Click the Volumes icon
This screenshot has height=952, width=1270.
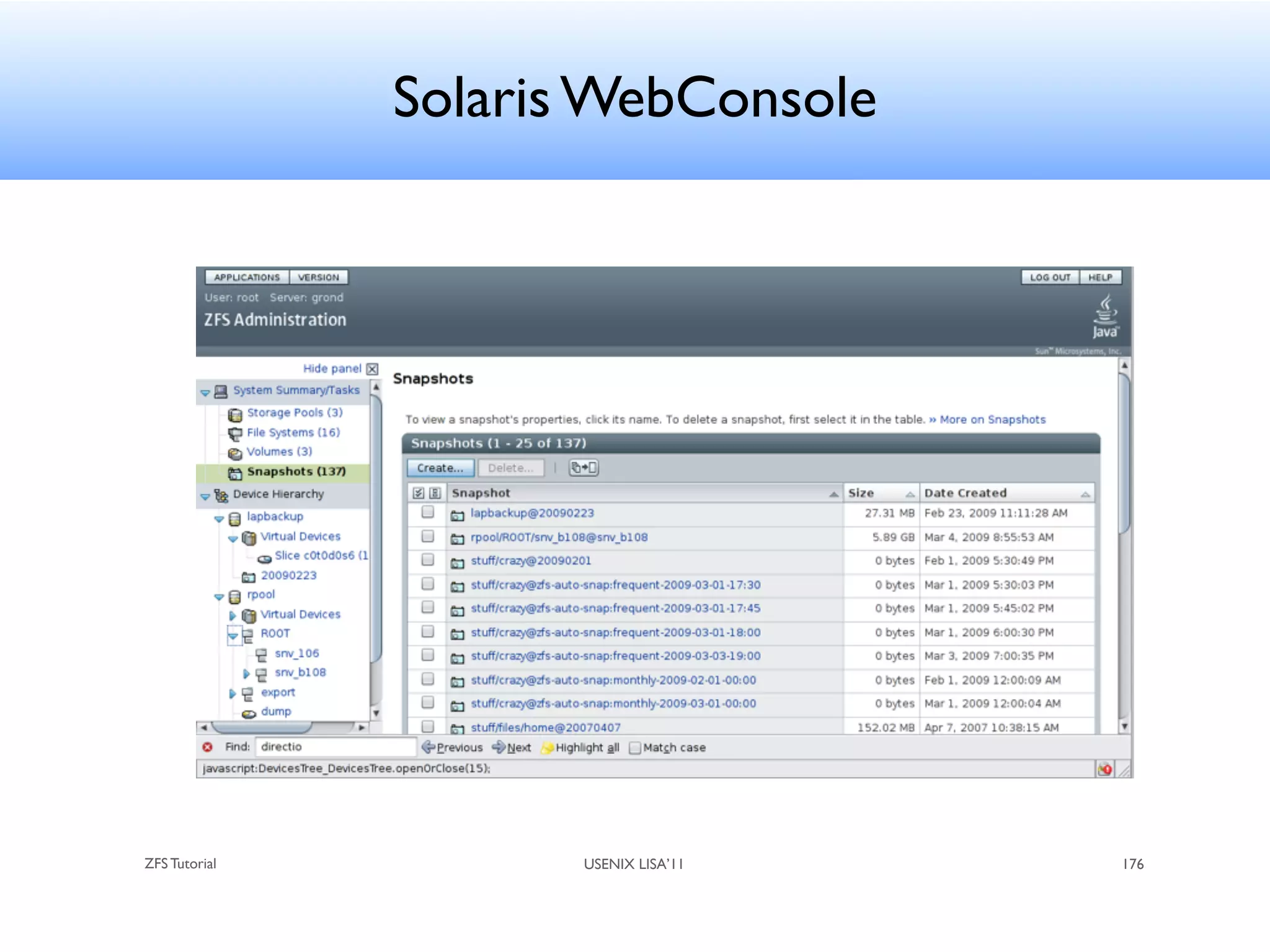click(235, 453)
